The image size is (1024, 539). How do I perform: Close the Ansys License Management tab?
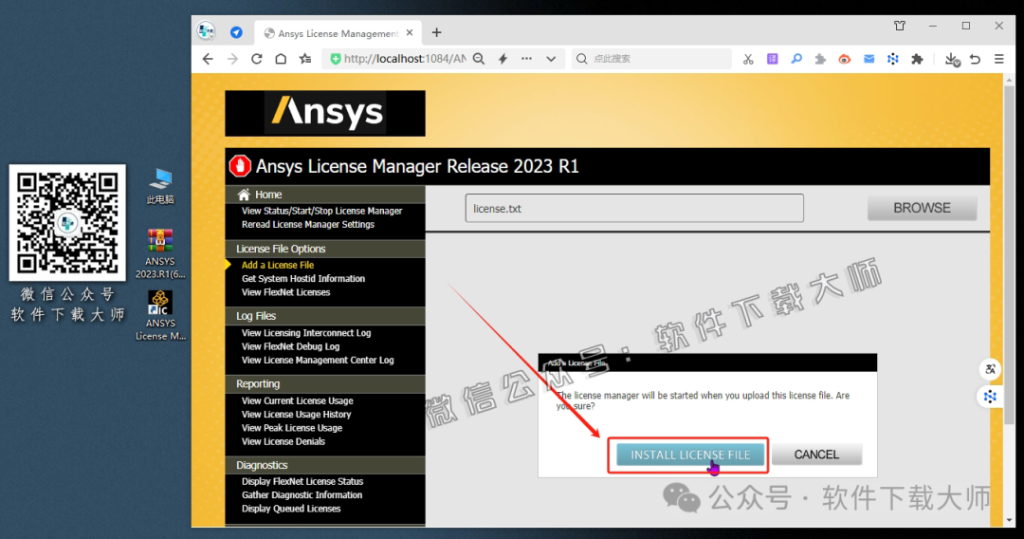pyautogui.click(x=409, y=33)
